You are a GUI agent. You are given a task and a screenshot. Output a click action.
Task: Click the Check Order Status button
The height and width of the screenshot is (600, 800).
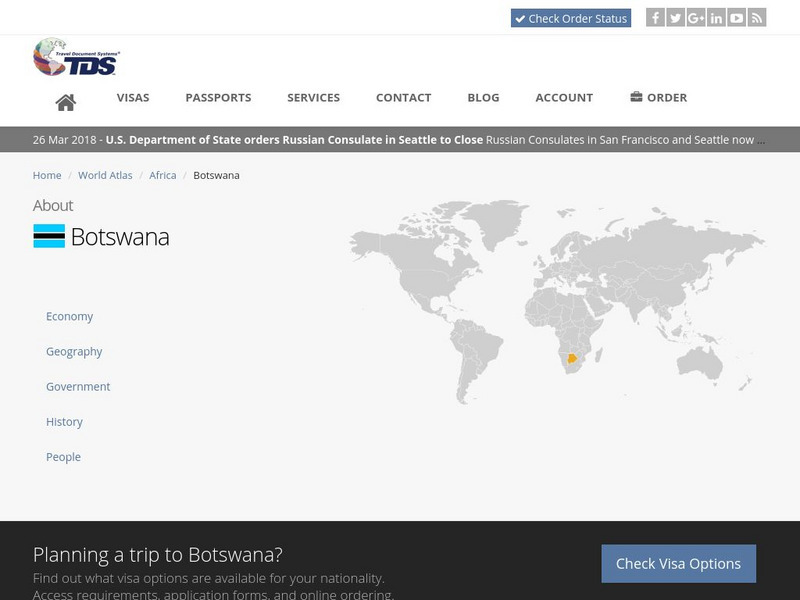click(571, 17)
